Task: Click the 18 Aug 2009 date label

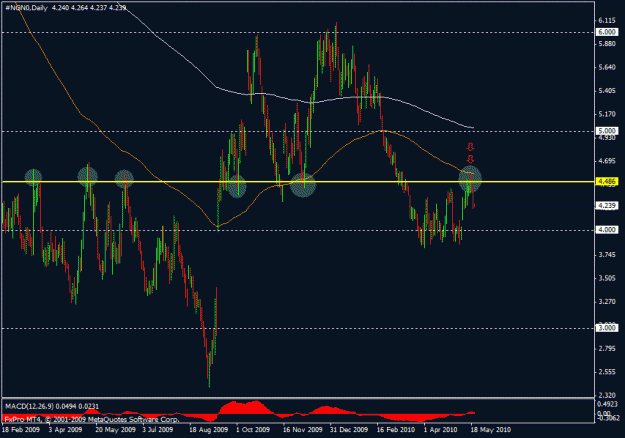Action: [208, 430]
